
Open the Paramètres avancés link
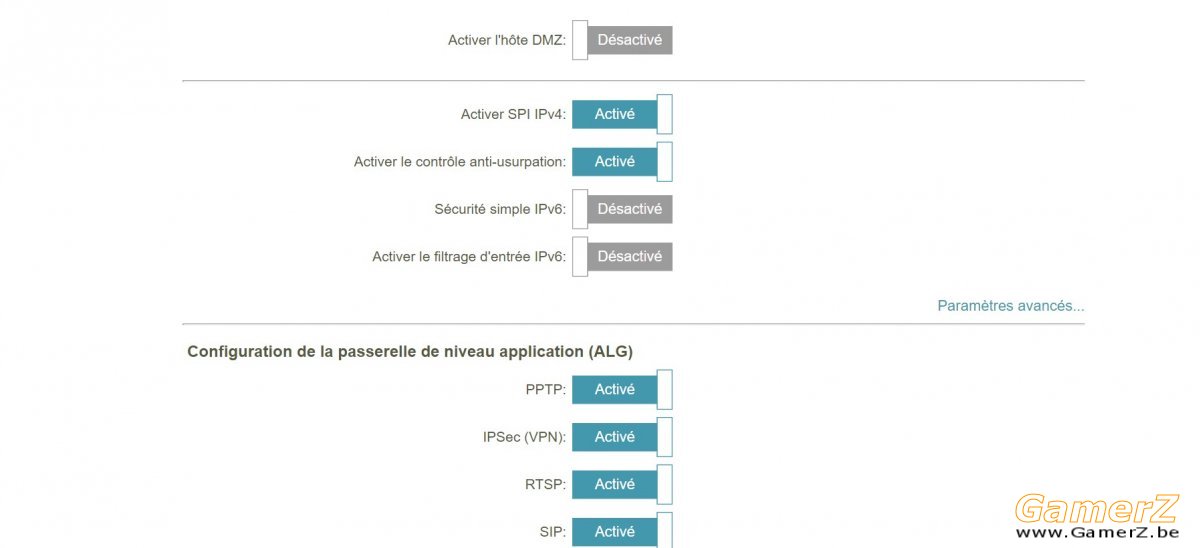[x=1010, y=306]
